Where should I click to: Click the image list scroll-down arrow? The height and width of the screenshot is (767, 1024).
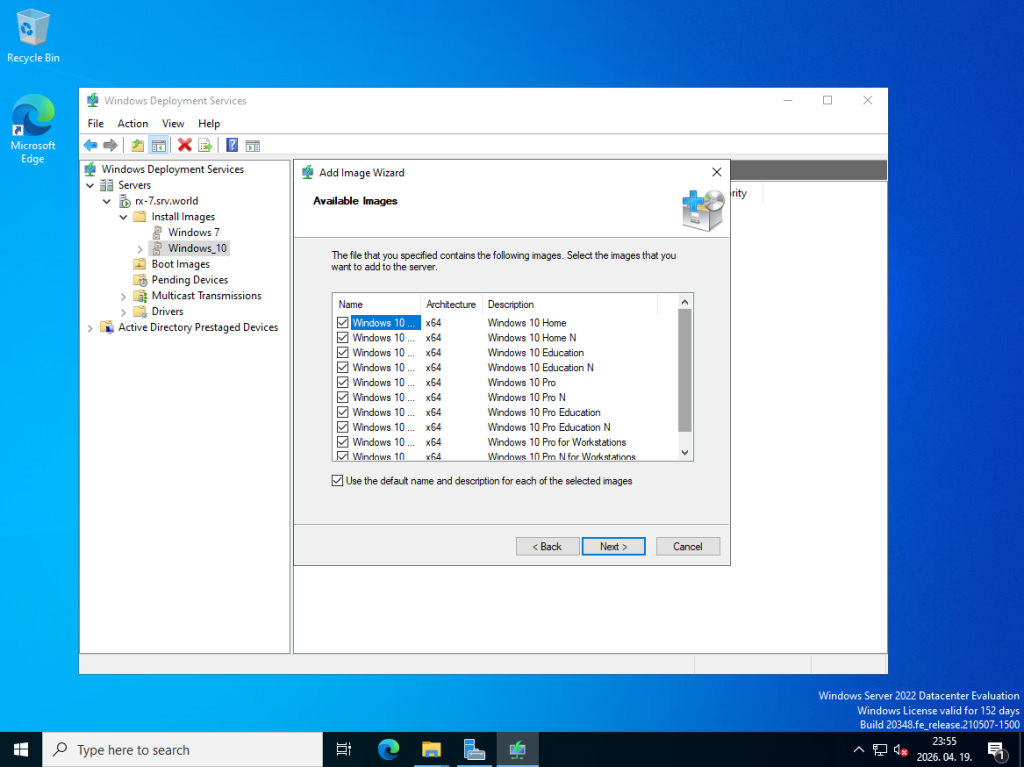[x=685, y=452]
